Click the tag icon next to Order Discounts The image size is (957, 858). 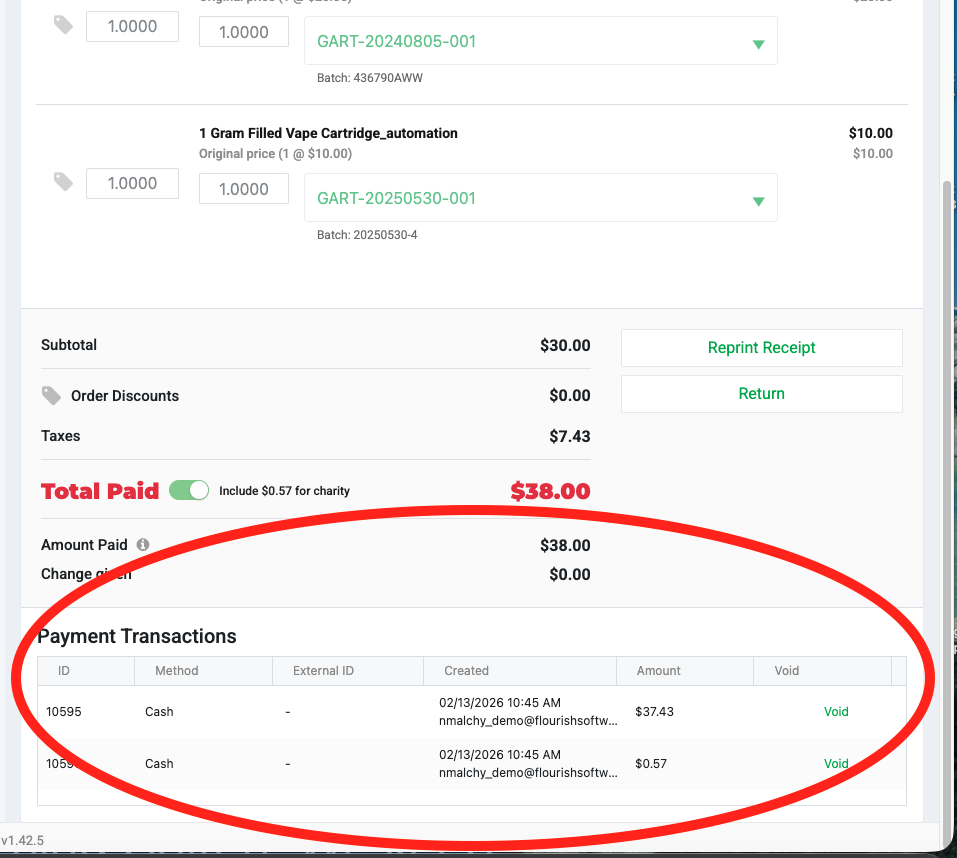(51, 396)
